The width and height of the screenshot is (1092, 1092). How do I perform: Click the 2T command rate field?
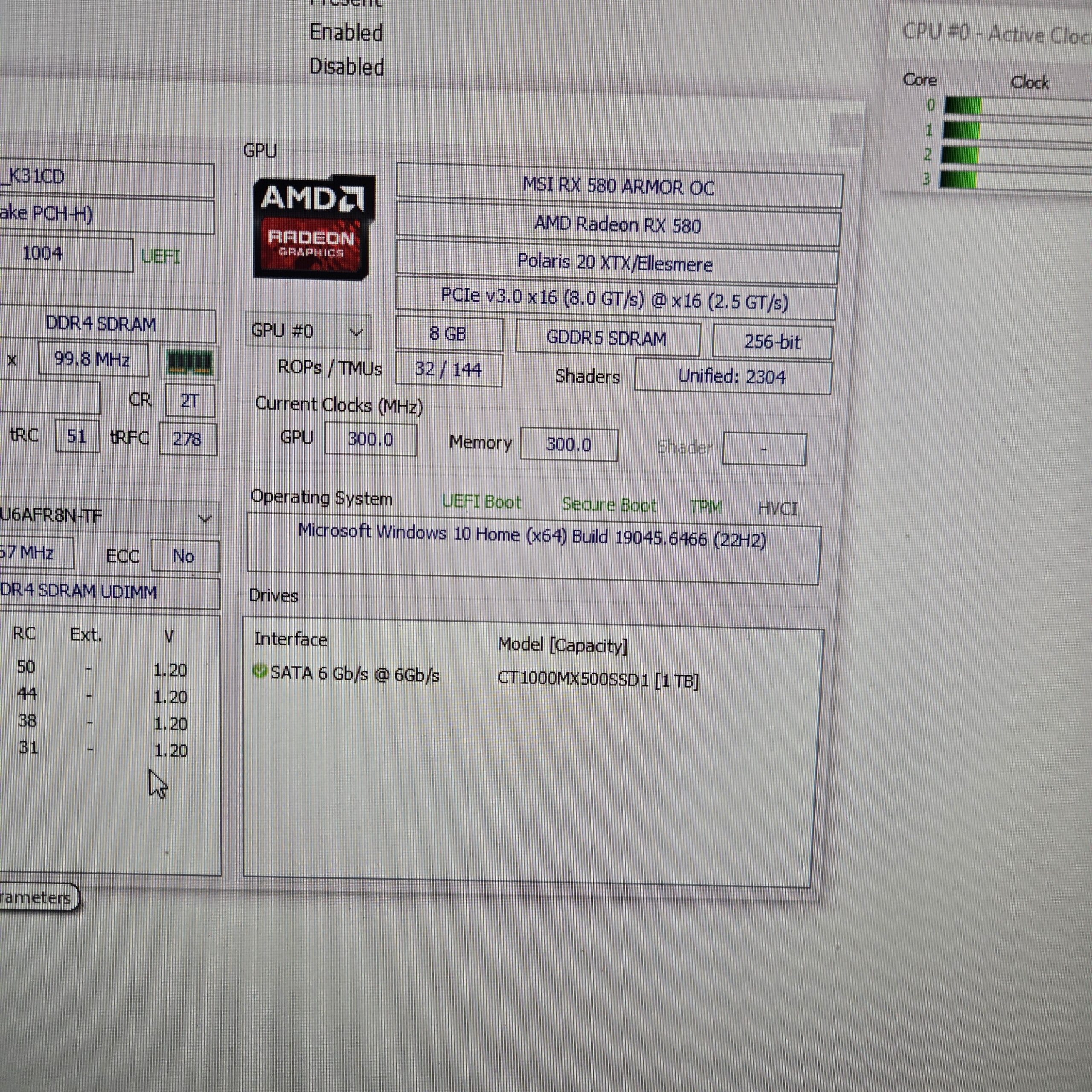point(190,401)
